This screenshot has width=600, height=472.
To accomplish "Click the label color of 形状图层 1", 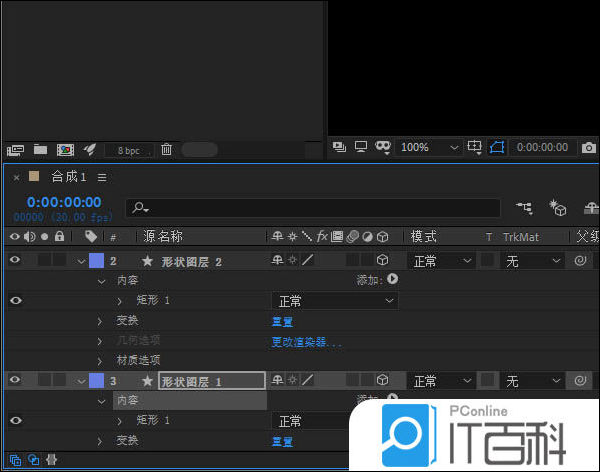I will click(x=96, y=381).
